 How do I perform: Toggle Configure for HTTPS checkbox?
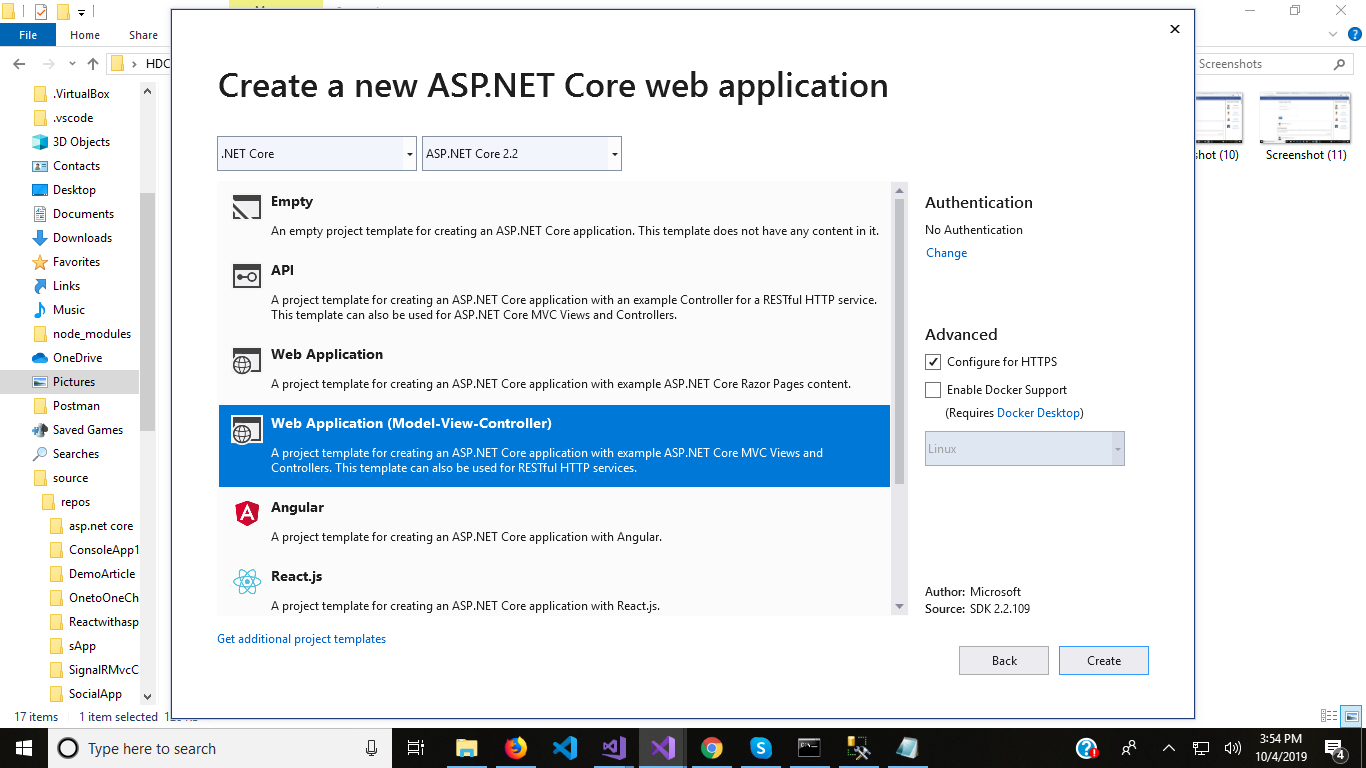click(933, 362)
